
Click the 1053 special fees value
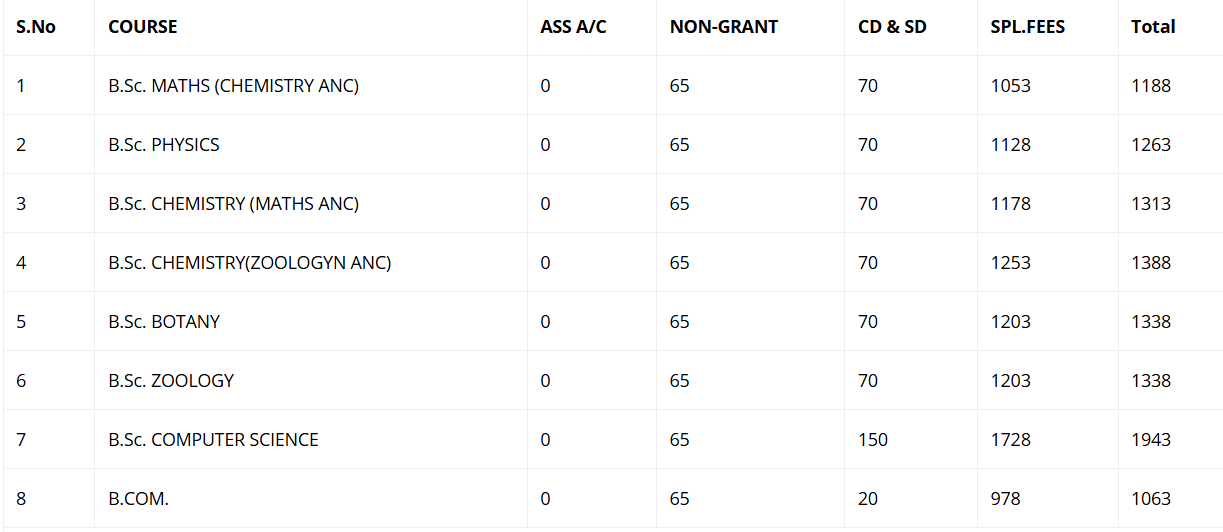(1011, 86)
